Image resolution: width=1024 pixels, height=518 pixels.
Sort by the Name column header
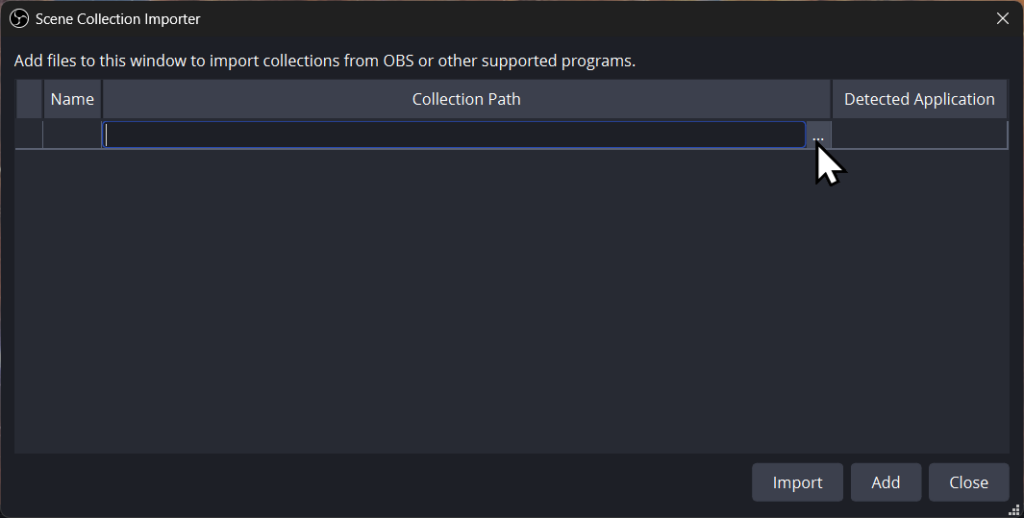tap(72, 99)
